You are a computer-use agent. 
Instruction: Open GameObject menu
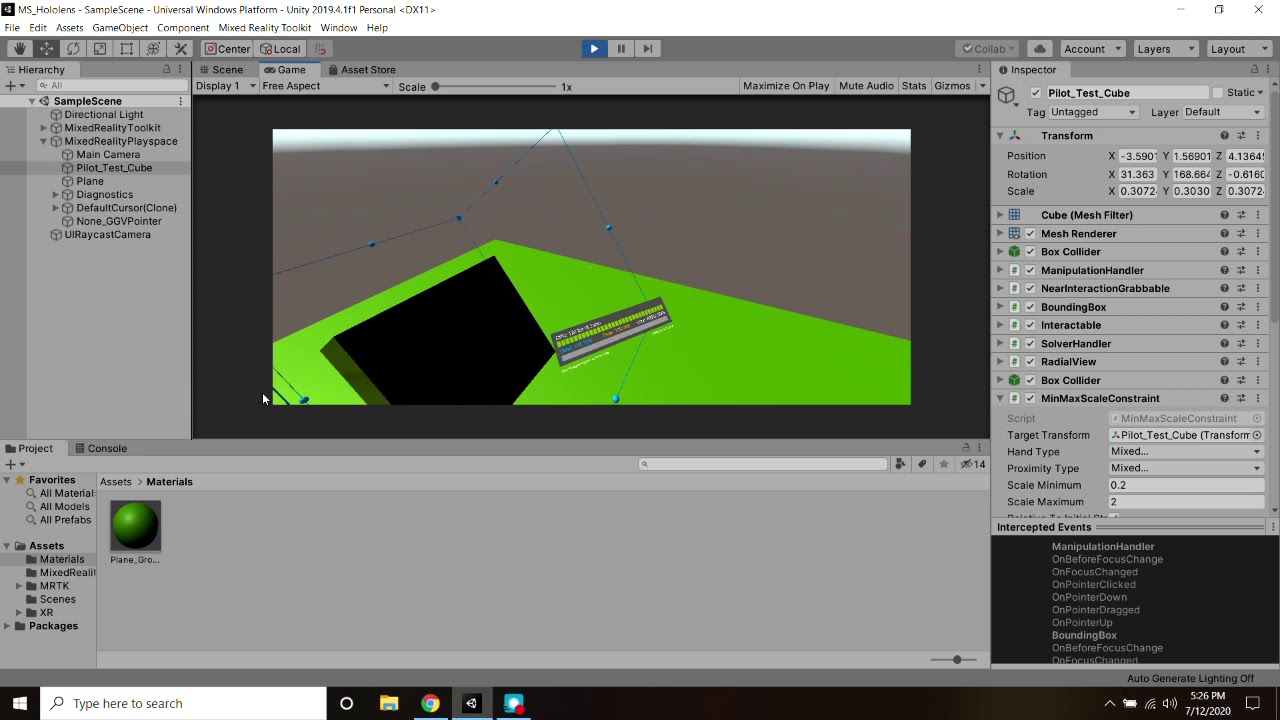[120, 27]
